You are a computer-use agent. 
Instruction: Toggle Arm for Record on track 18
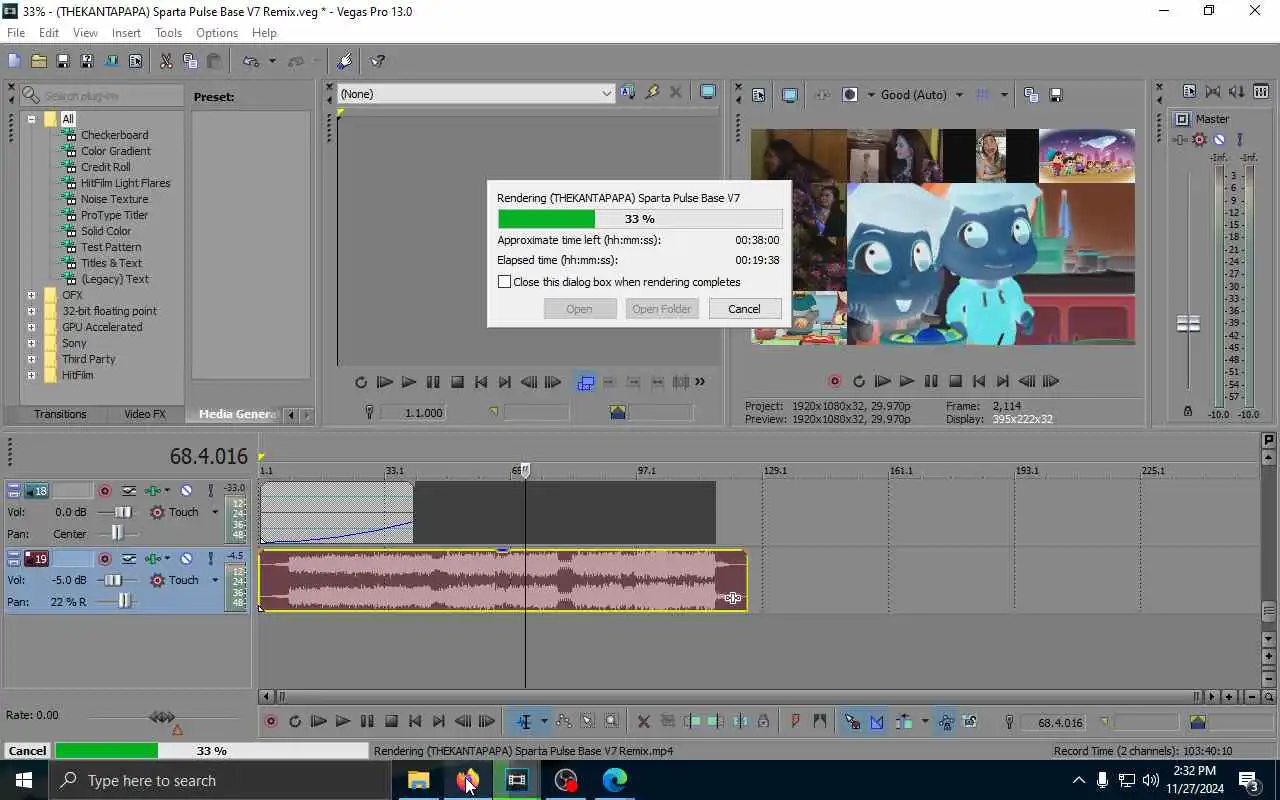tap(104, 491)
